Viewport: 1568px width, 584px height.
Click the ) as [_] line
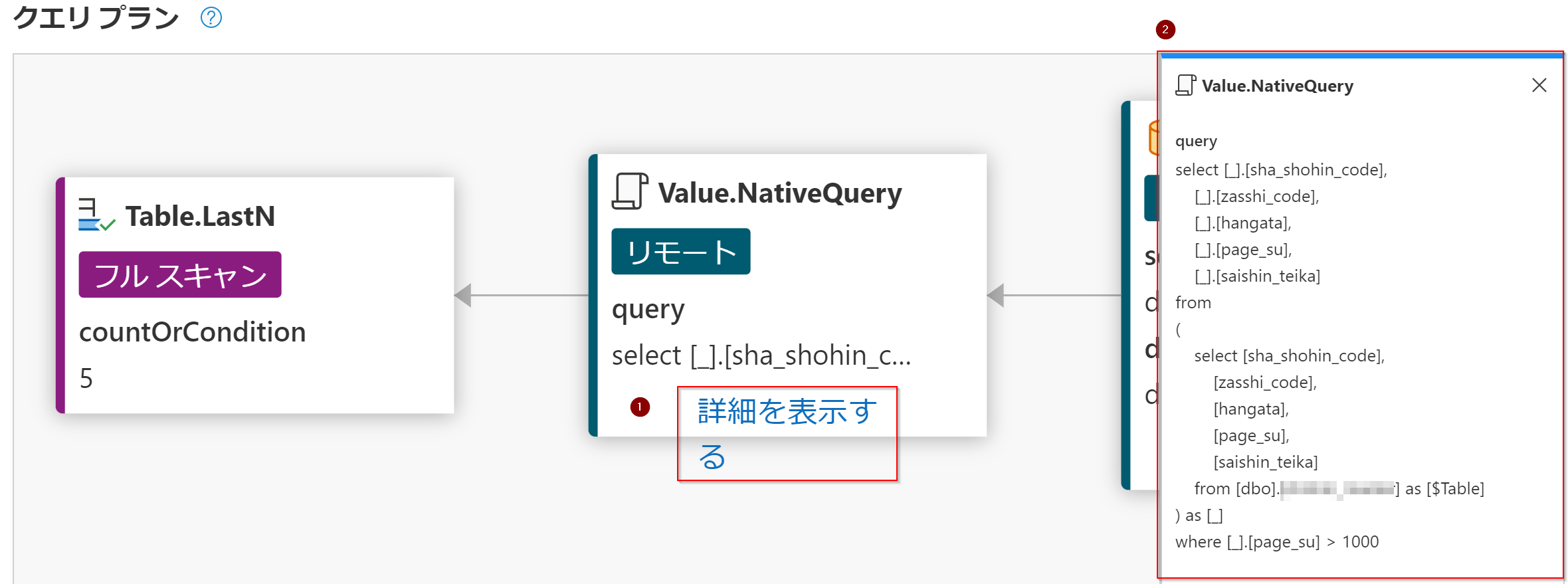coord(1199,516)
